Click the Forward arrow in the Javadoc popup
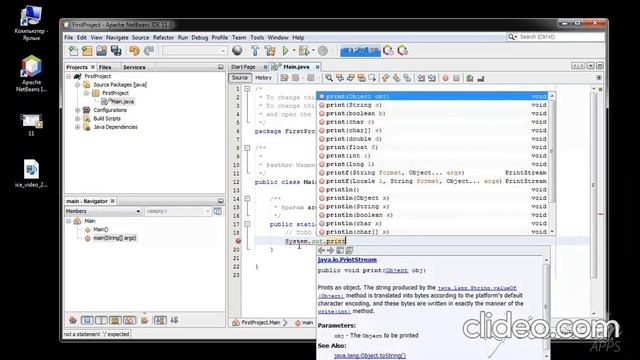Viewport: 640px width, 360px height. [x=331, y=250]
